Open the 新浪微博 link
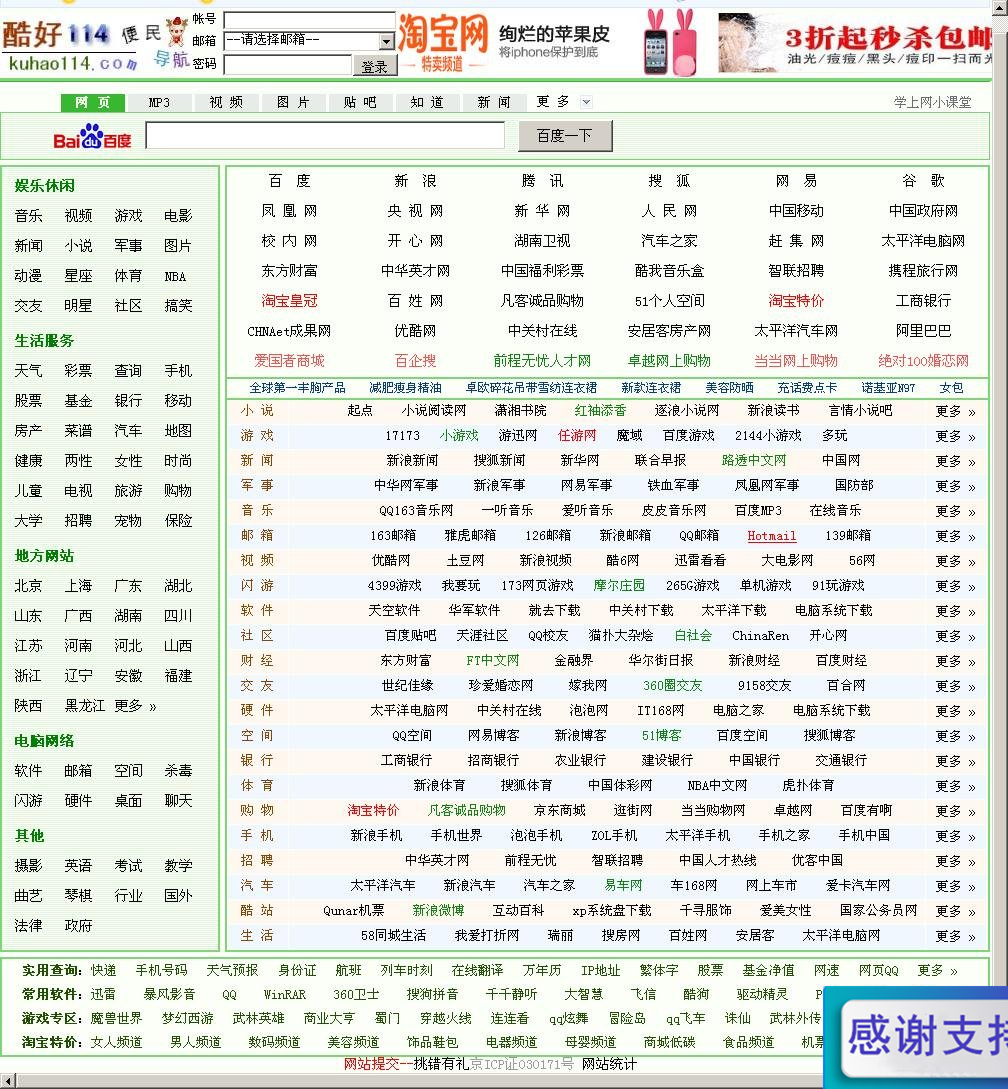This screenshot has height=1089, width=1008. click(438, 911)
